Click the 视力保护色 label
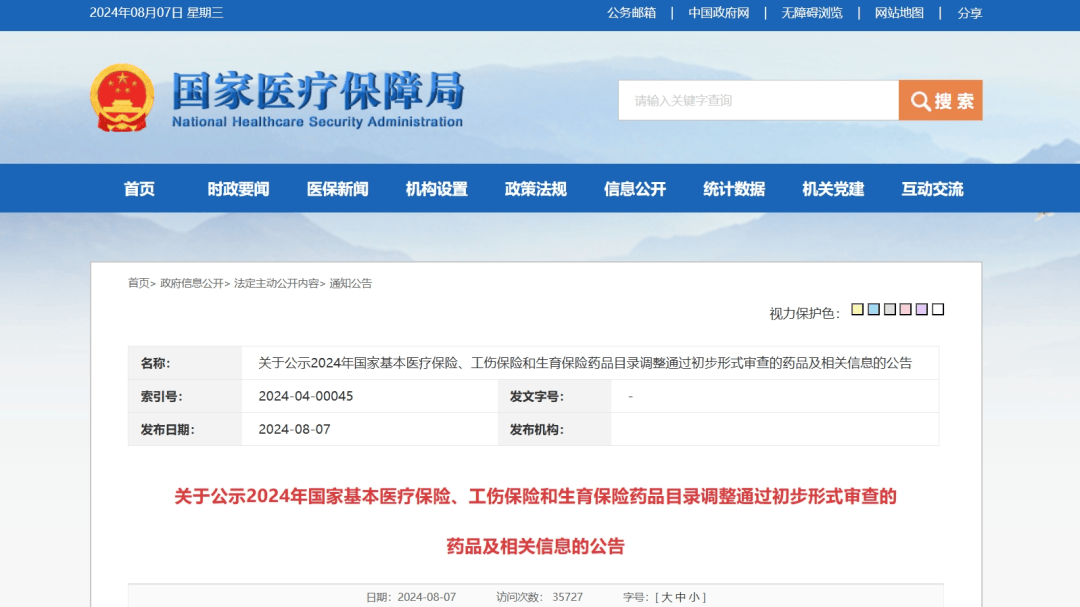 click(x=804, y=313)
